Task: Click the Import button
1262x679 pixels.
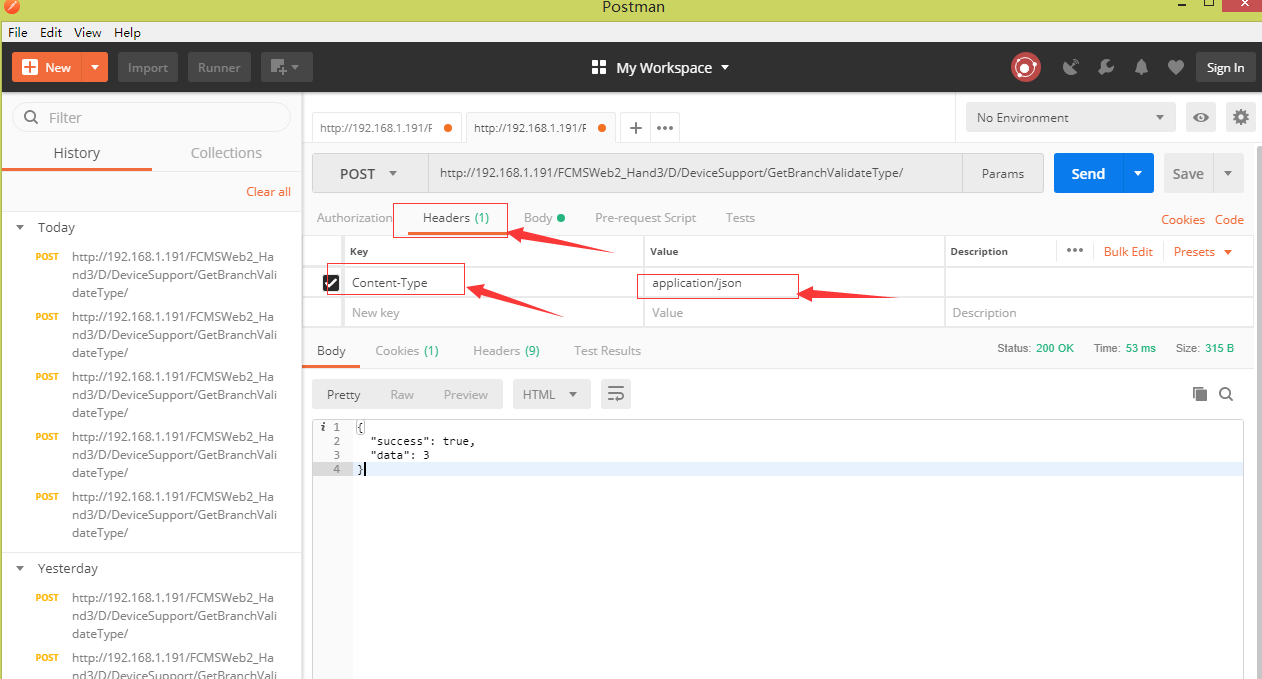Action: [148, 67]
